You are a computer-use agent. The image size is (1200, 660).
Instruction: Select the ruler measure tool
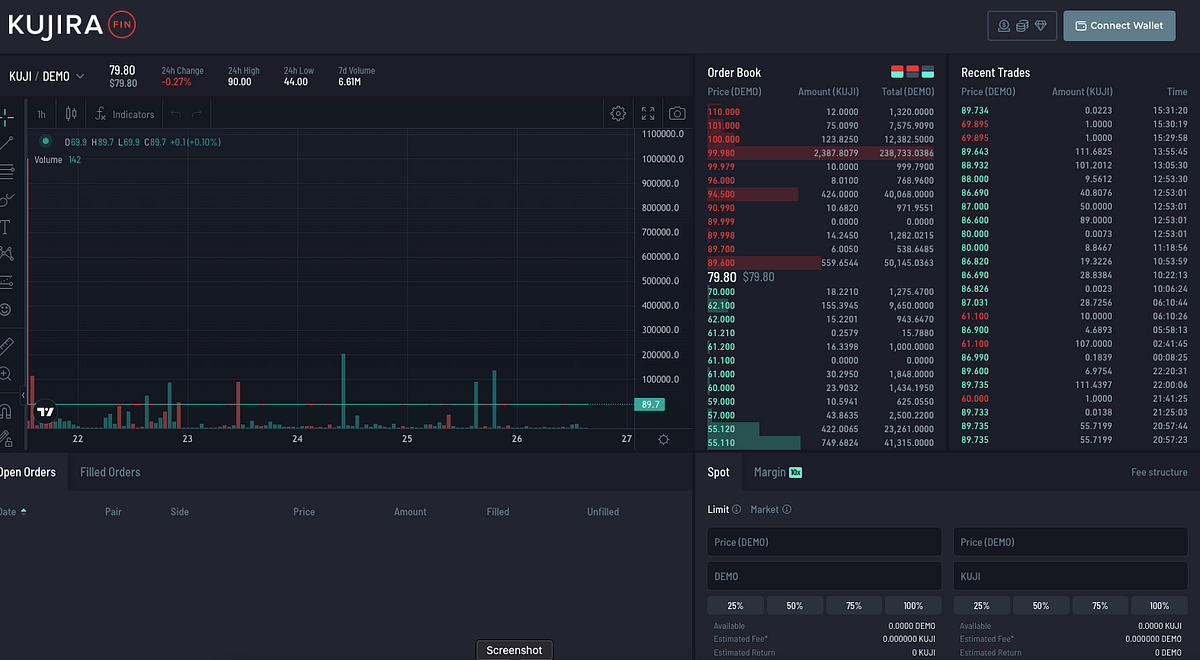pos(6,346)
